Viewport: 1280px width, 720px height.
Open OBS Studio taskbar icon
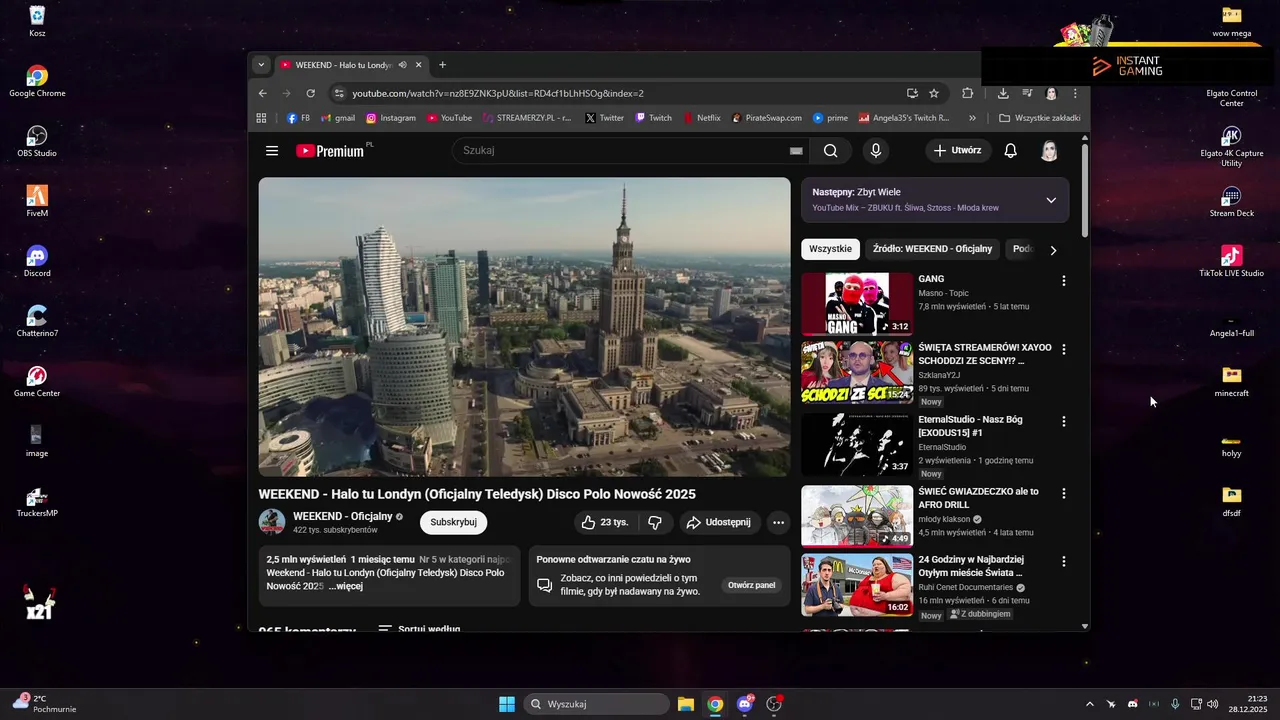click(774, 704)
